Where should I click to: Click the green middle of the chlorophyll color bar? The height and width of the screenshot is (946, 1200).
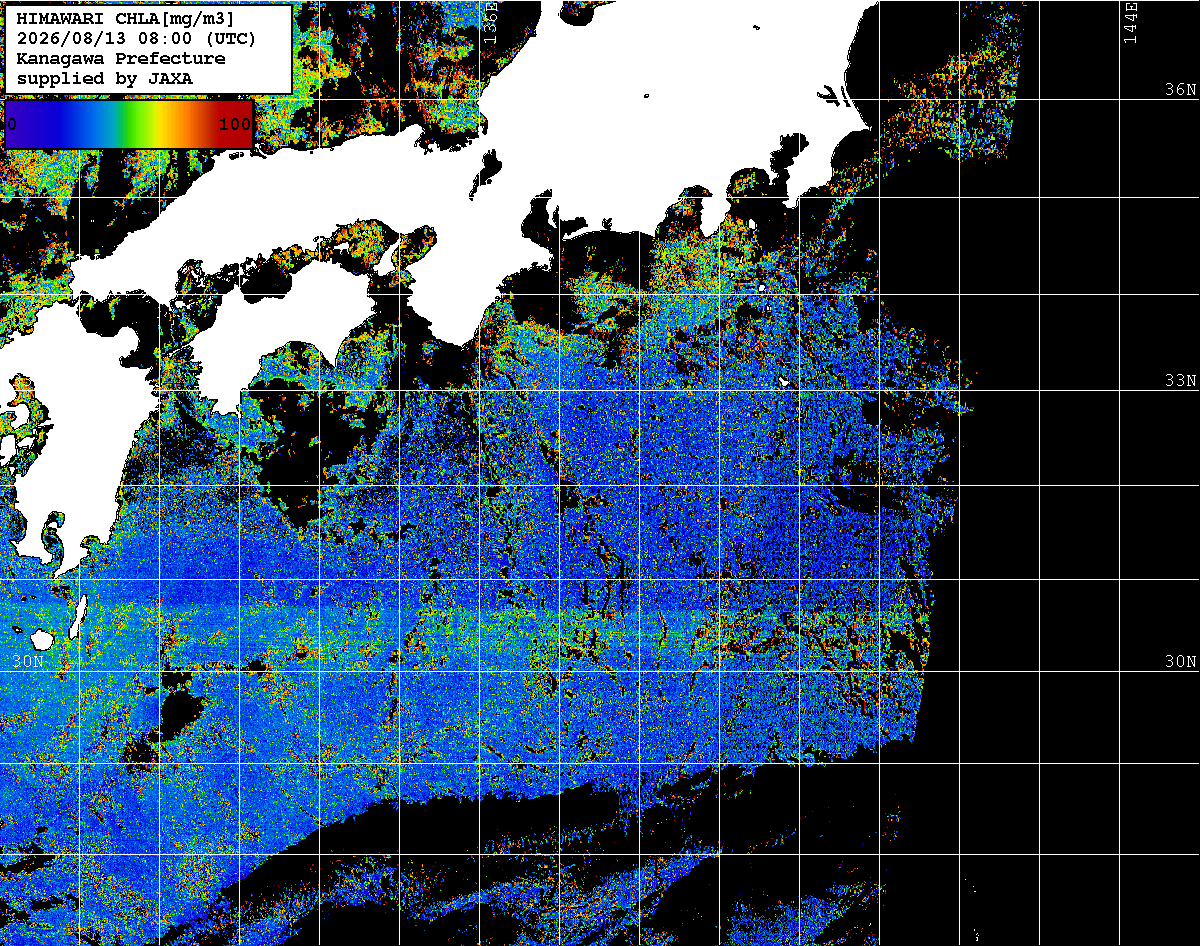[x=128, y=124]
